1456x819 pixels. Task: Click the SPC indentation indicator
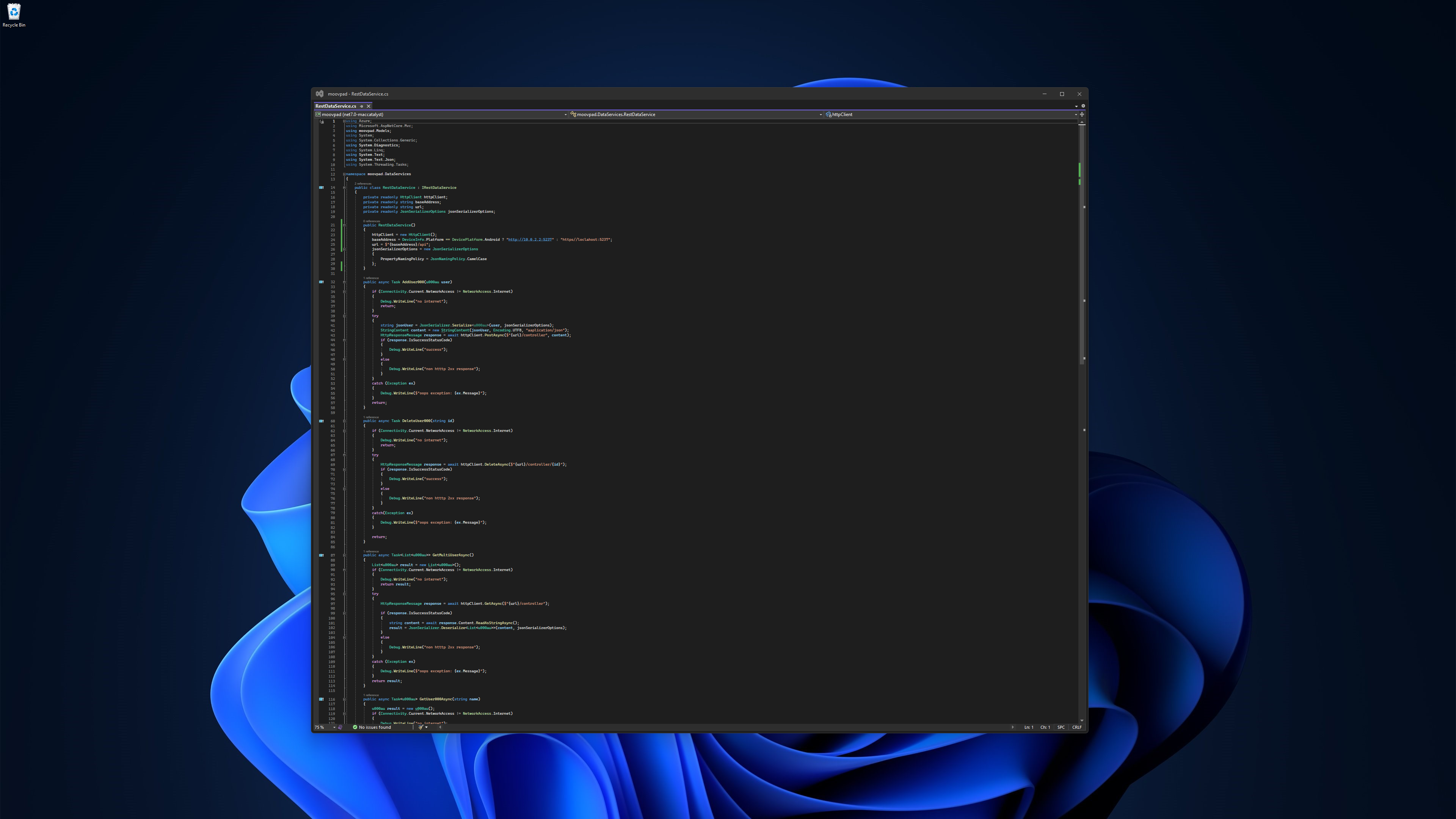coord(1061,728)
